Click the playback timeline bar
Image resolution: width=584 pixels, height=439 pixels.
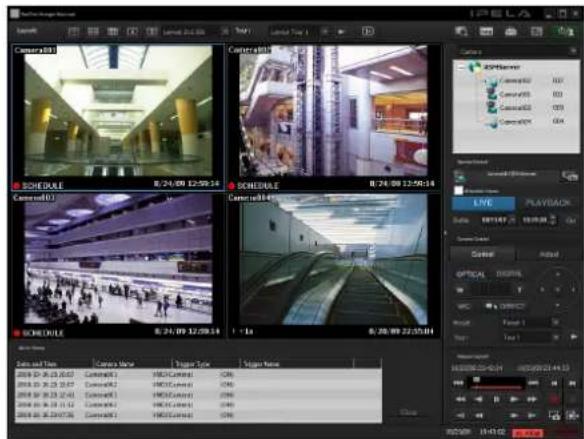click(497, 383)
